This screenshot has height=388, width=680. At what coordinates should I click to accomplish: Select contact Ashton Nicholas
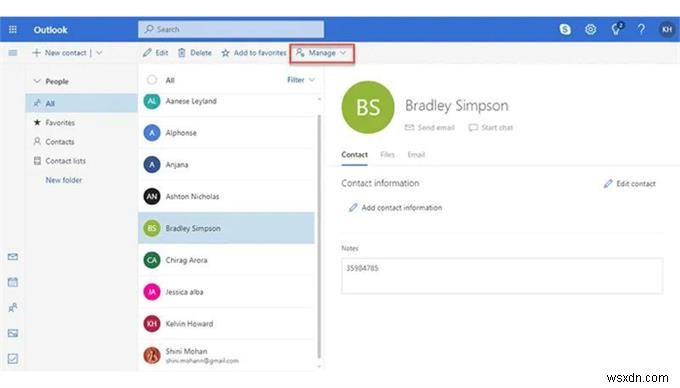tap(226, 196)
